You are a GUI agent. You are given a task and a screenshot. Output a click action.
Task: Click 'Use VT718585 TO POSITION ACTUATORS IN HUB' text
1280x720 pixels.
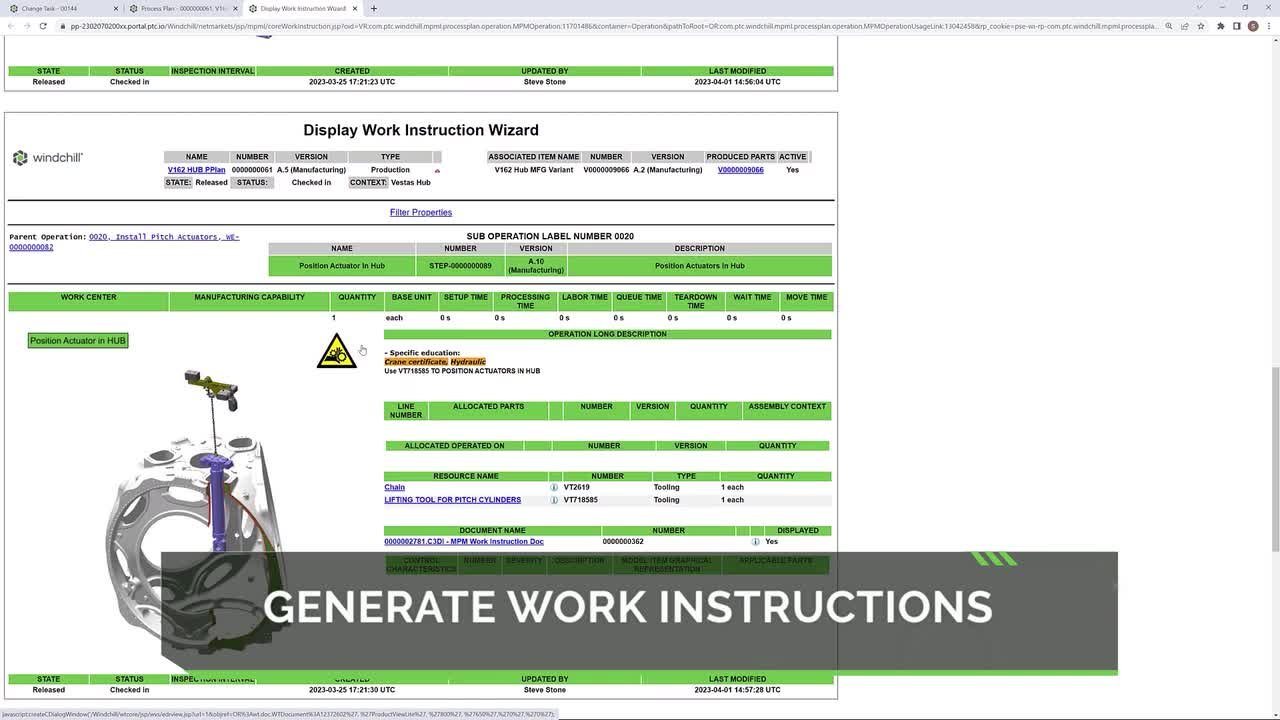[x=462, y=371]
